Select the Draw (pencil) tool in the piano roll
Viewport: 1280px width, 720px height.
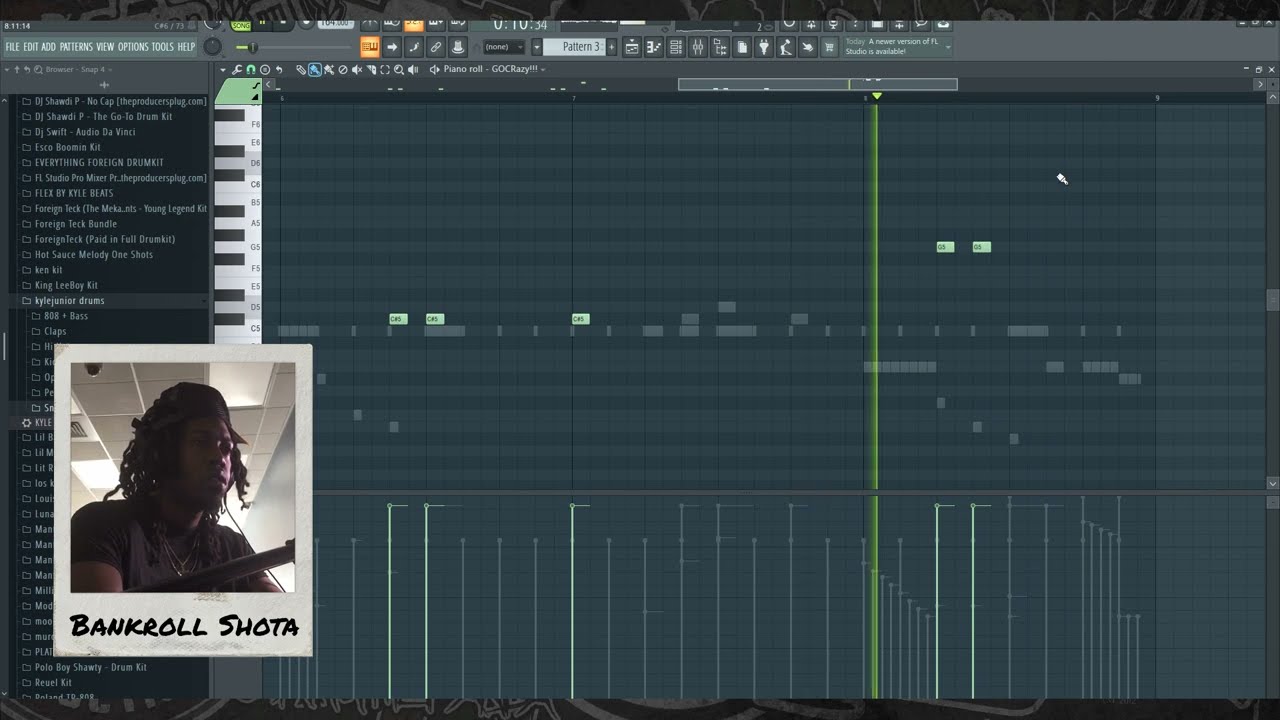tap(301, 69)
